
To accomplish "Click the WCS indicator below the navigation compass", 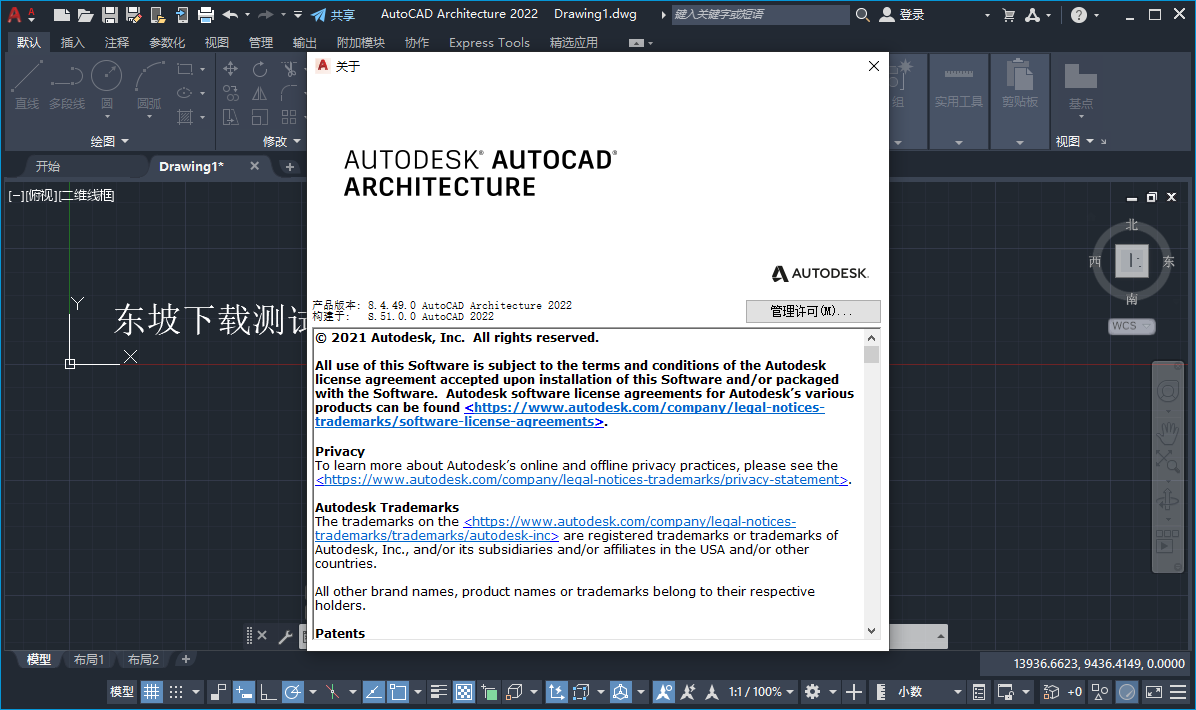I will coord(1131,326).
